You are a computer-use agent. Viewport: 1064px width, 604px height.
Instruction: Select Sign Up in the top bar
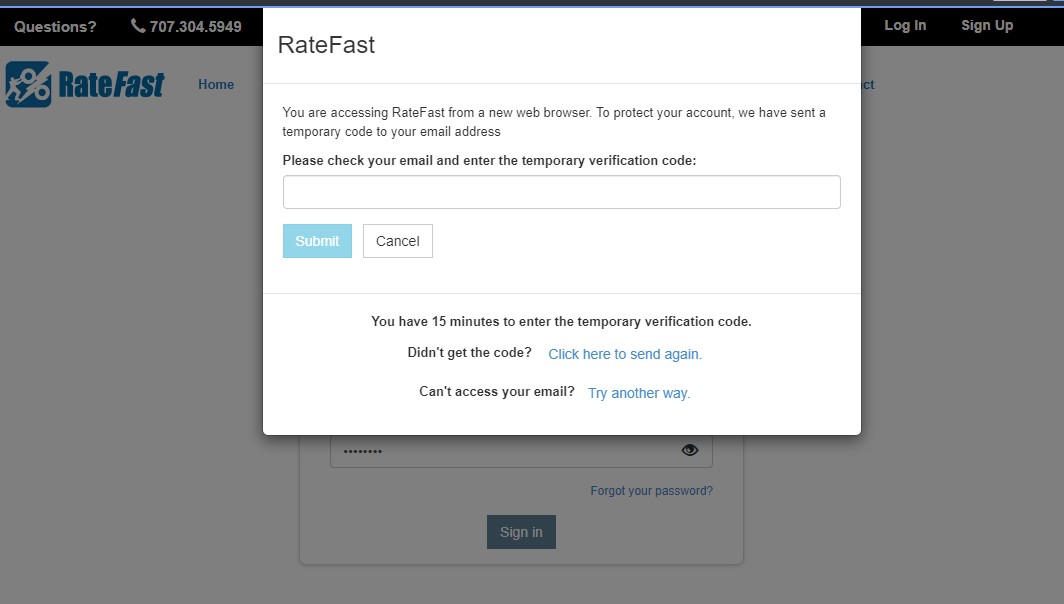(x=986, y=26)
